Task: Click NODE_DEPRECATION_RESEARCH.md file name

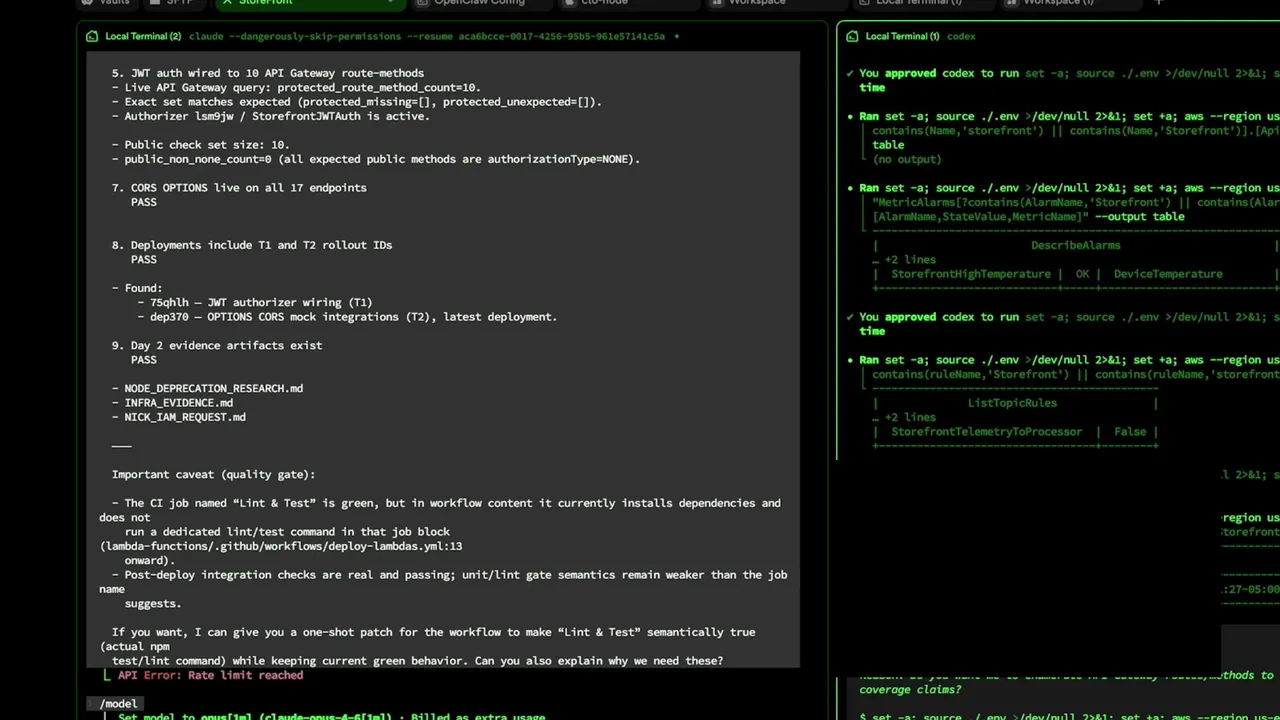Action: (x=214, y=389)
